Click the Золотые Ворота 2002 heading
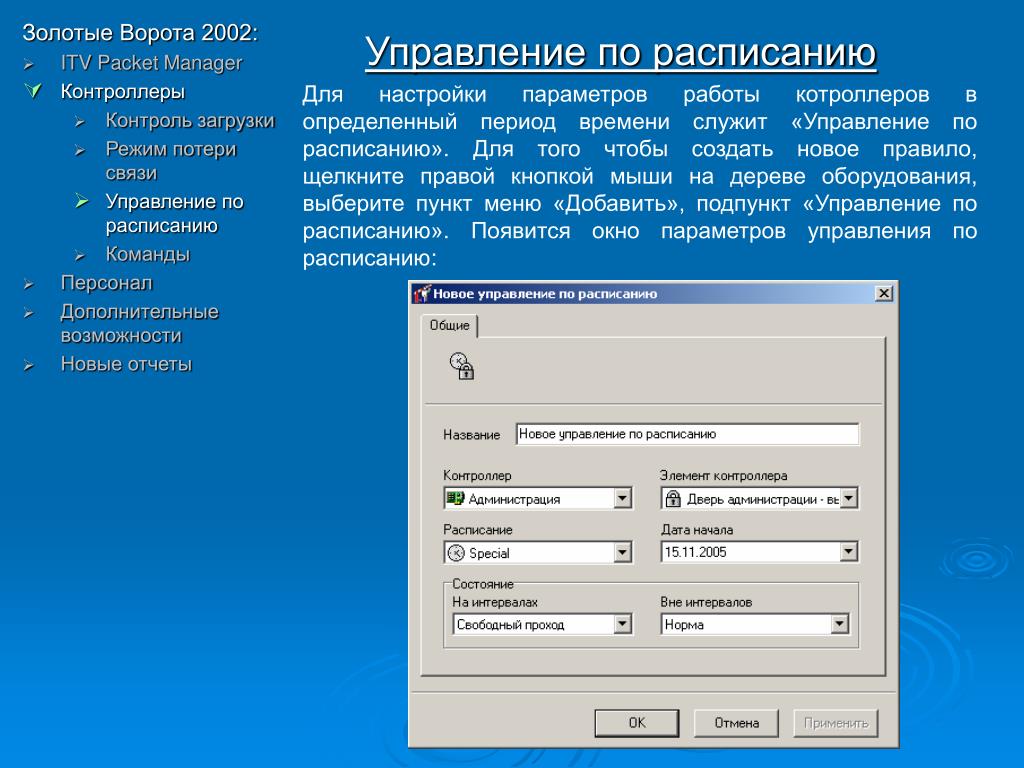This screenshot has width=1024, height=768. (x=140, y=33)
